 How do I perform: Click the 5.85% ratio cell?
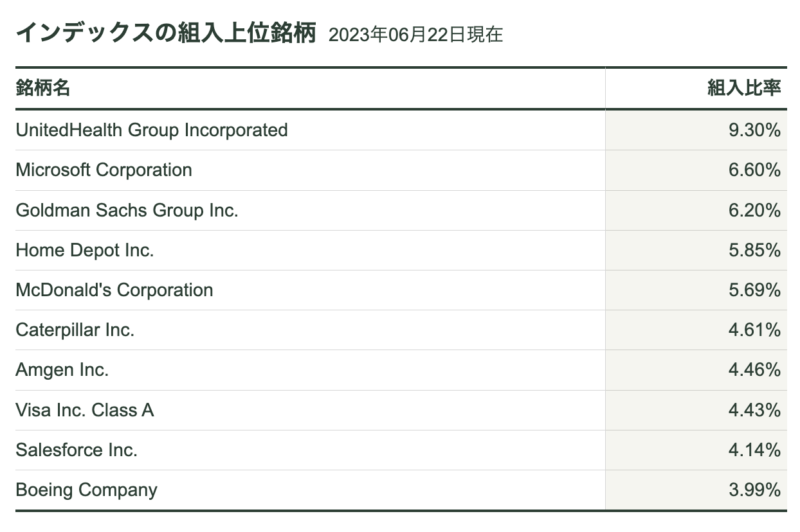point(754,250)
